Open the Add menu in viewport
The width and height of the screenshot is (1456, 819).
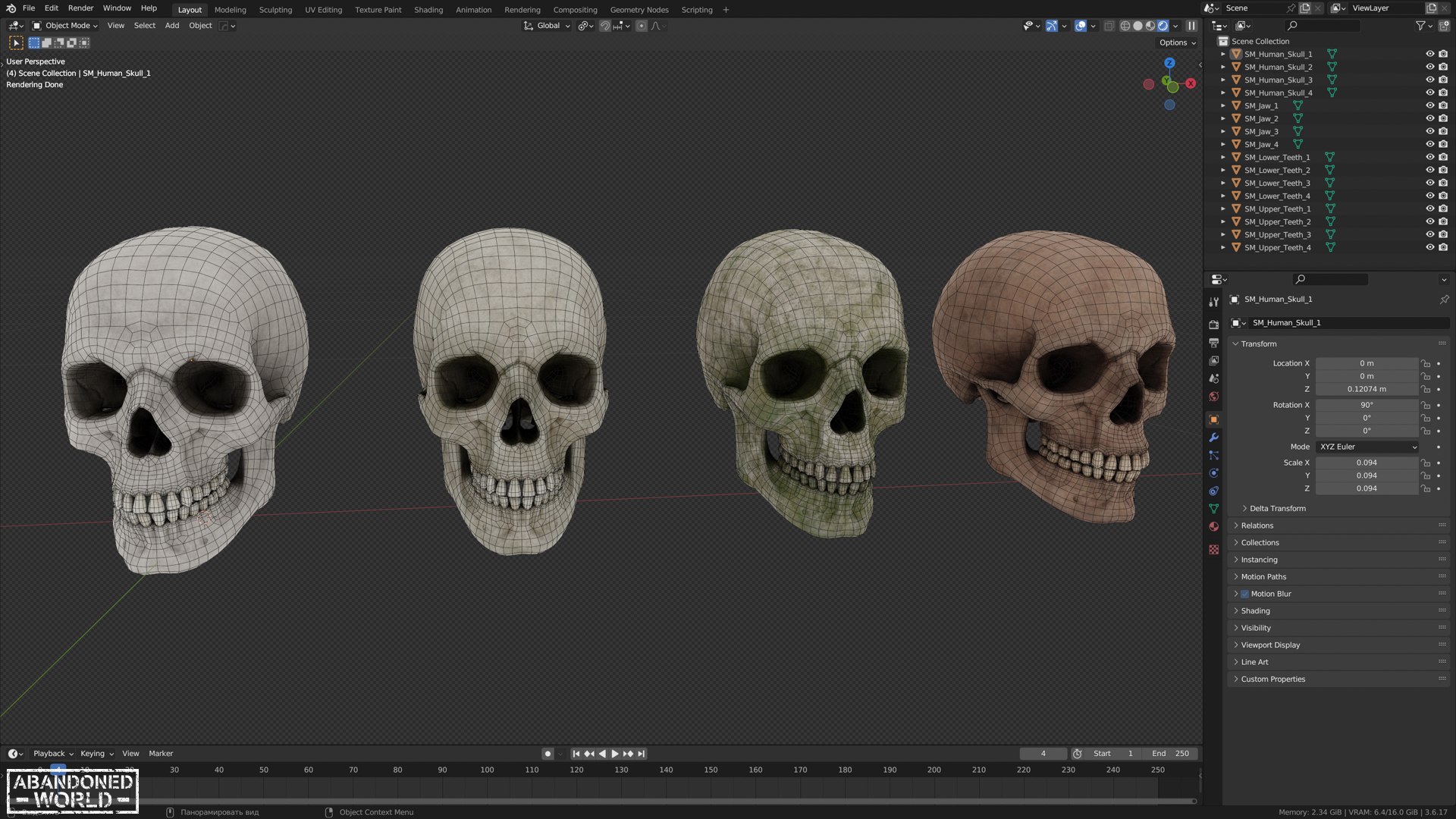172,26
